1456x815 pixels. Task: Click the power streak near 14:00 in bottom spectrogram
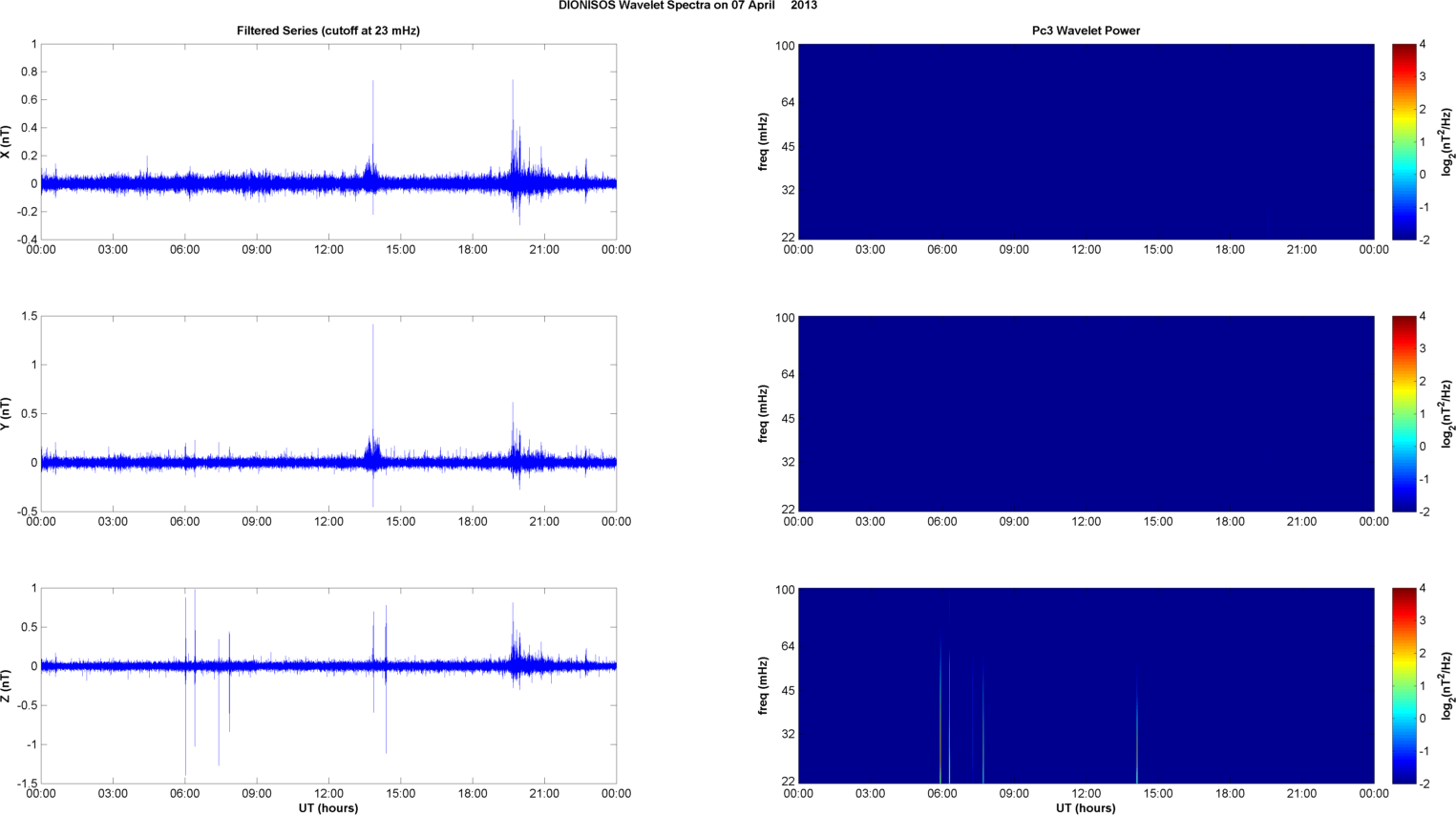(1137, 727)
